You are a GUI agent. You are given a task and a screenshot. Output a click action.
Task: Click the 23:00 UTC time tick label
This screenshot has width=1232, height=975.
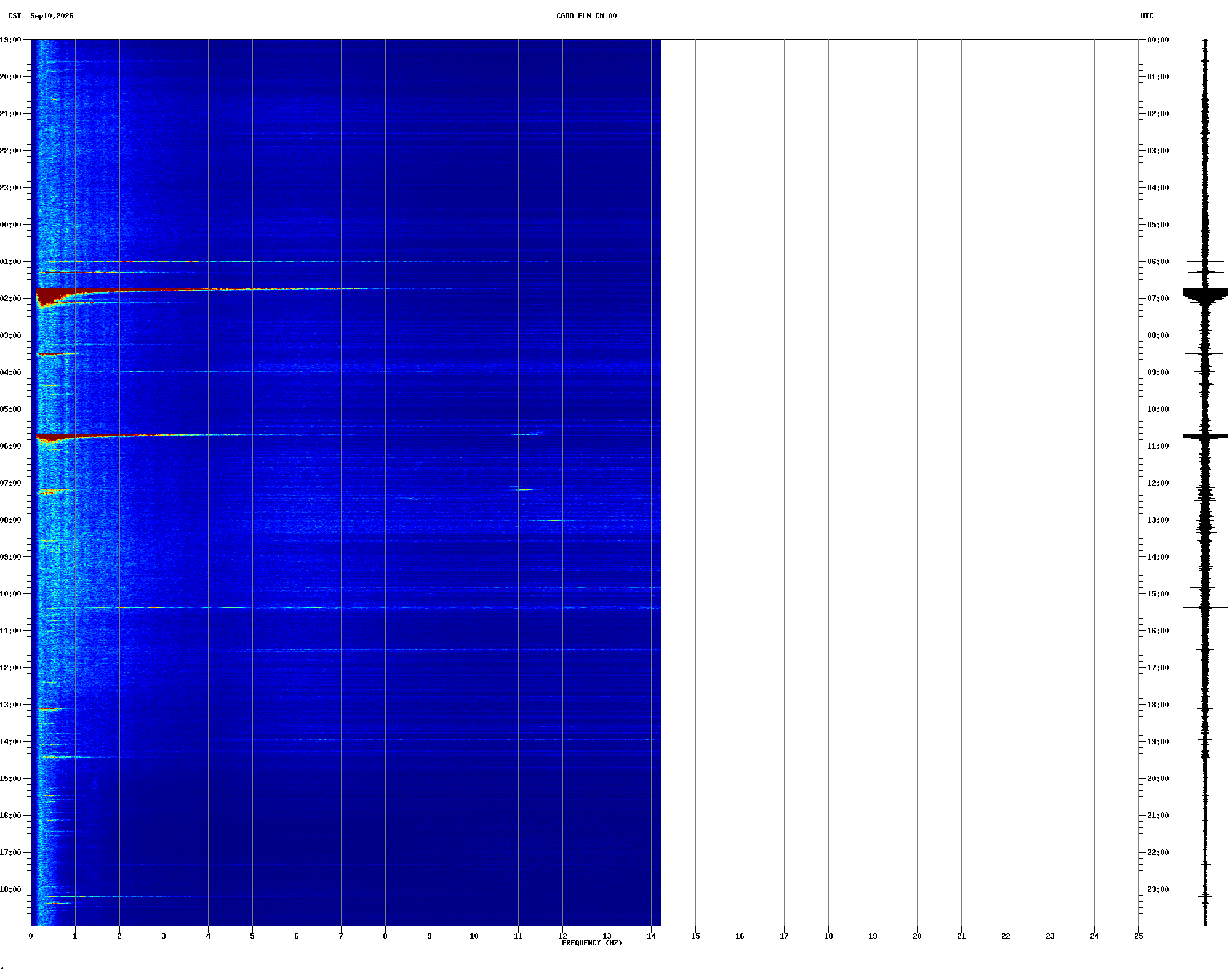1158,889
